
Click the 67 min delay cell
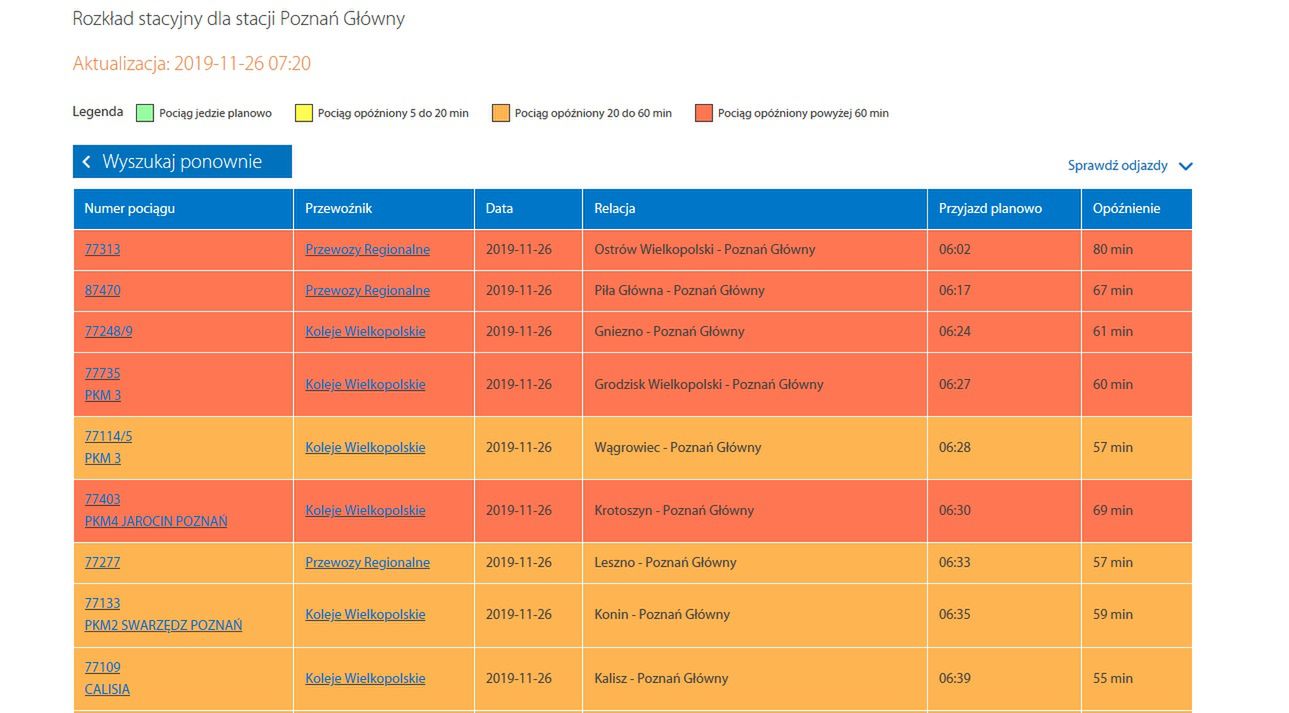click(1137, 291)
